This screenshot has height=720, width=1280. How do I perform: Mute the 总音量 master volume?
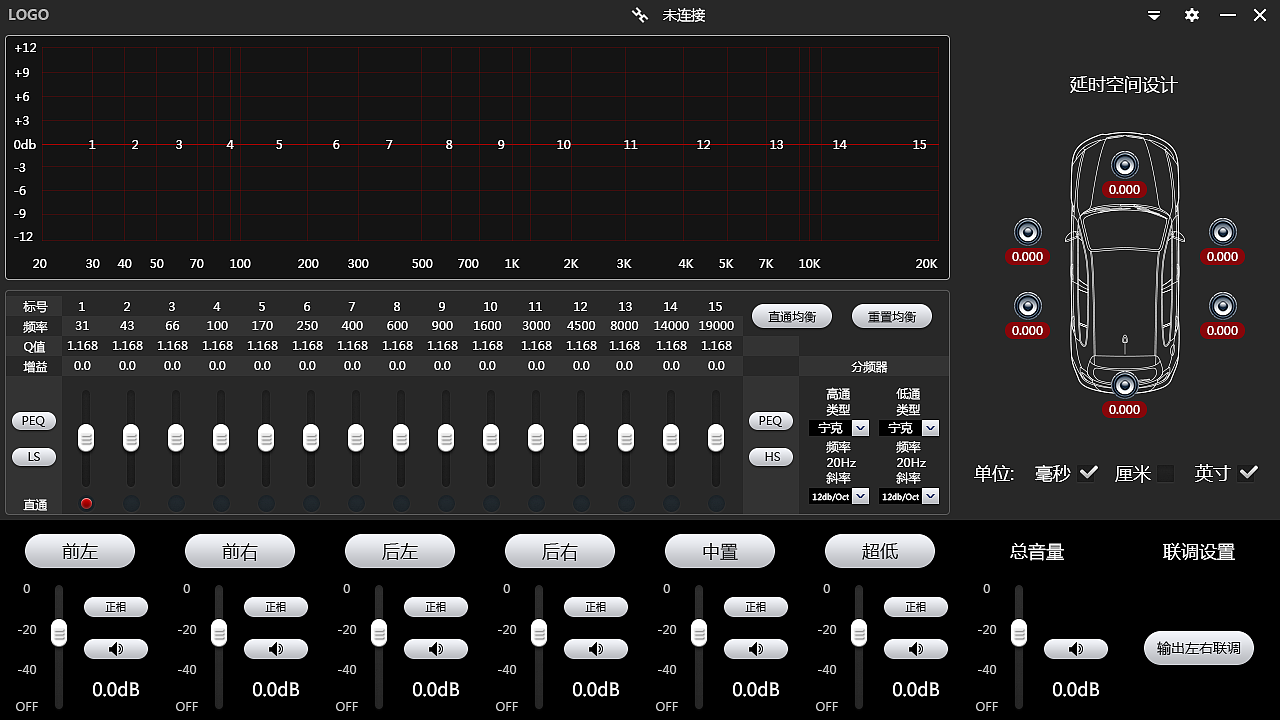pos(1075,649)
